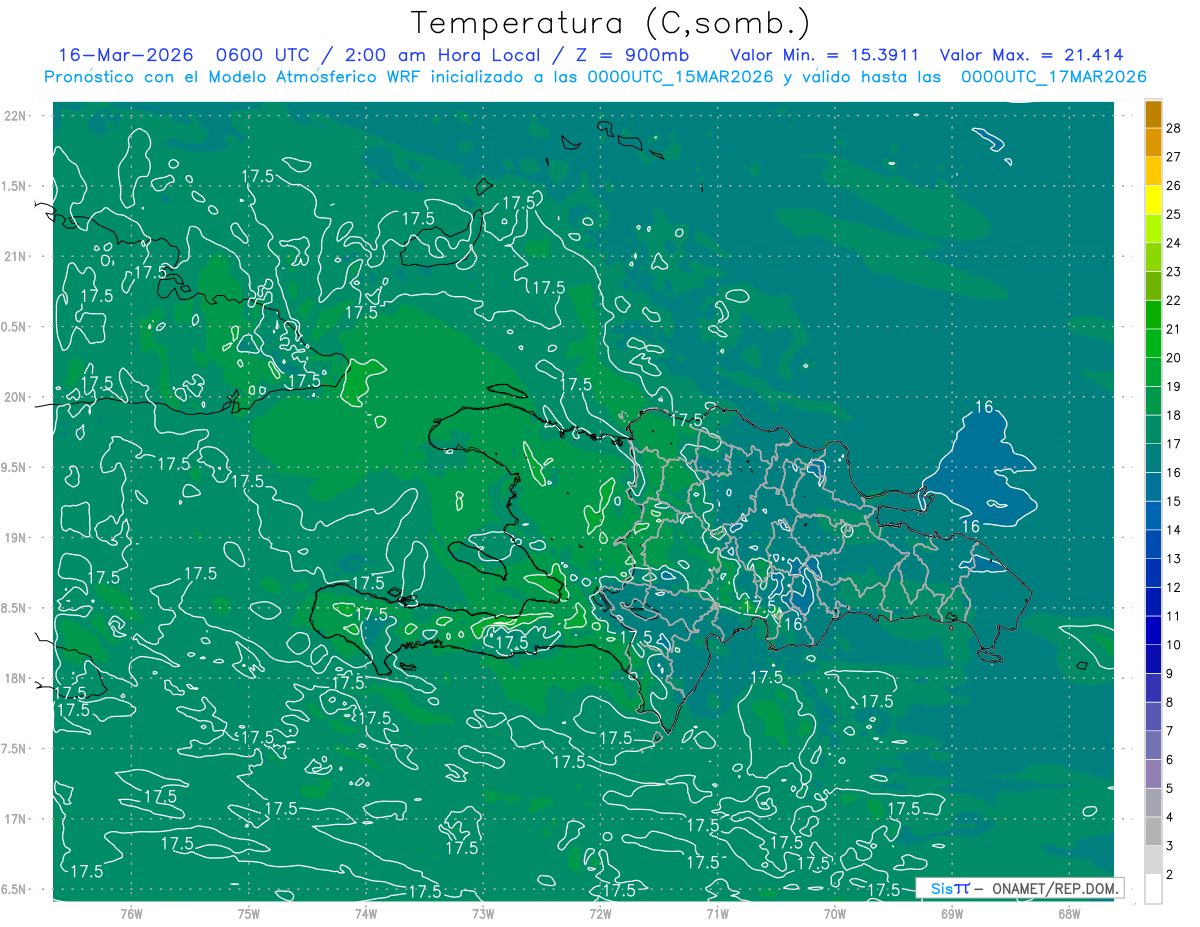Viewport: 1200px width, 927px height.
Task: Click the '22N' latitude axis label
Action: point(16,116)
